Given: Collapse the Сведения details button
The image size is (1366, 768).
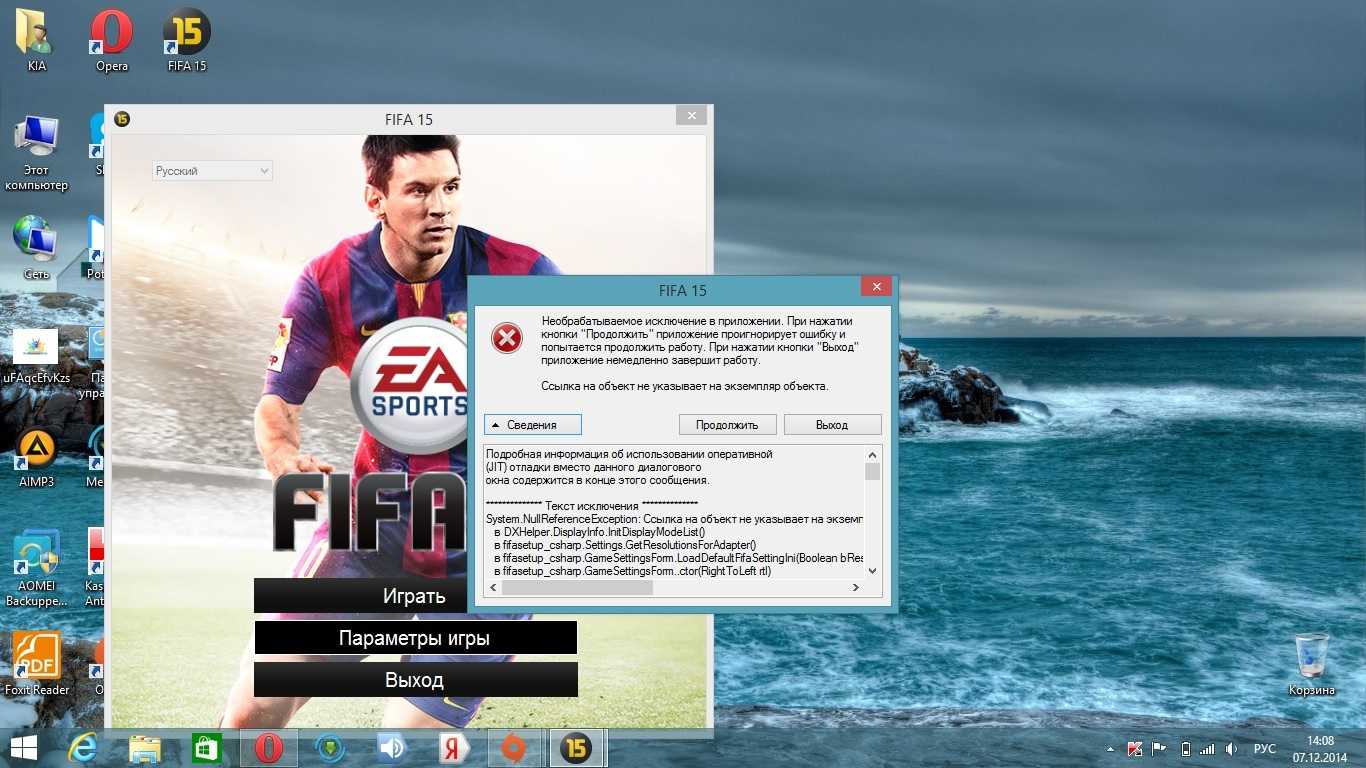Looking at the screenshot, I should [x=533, y=425].
